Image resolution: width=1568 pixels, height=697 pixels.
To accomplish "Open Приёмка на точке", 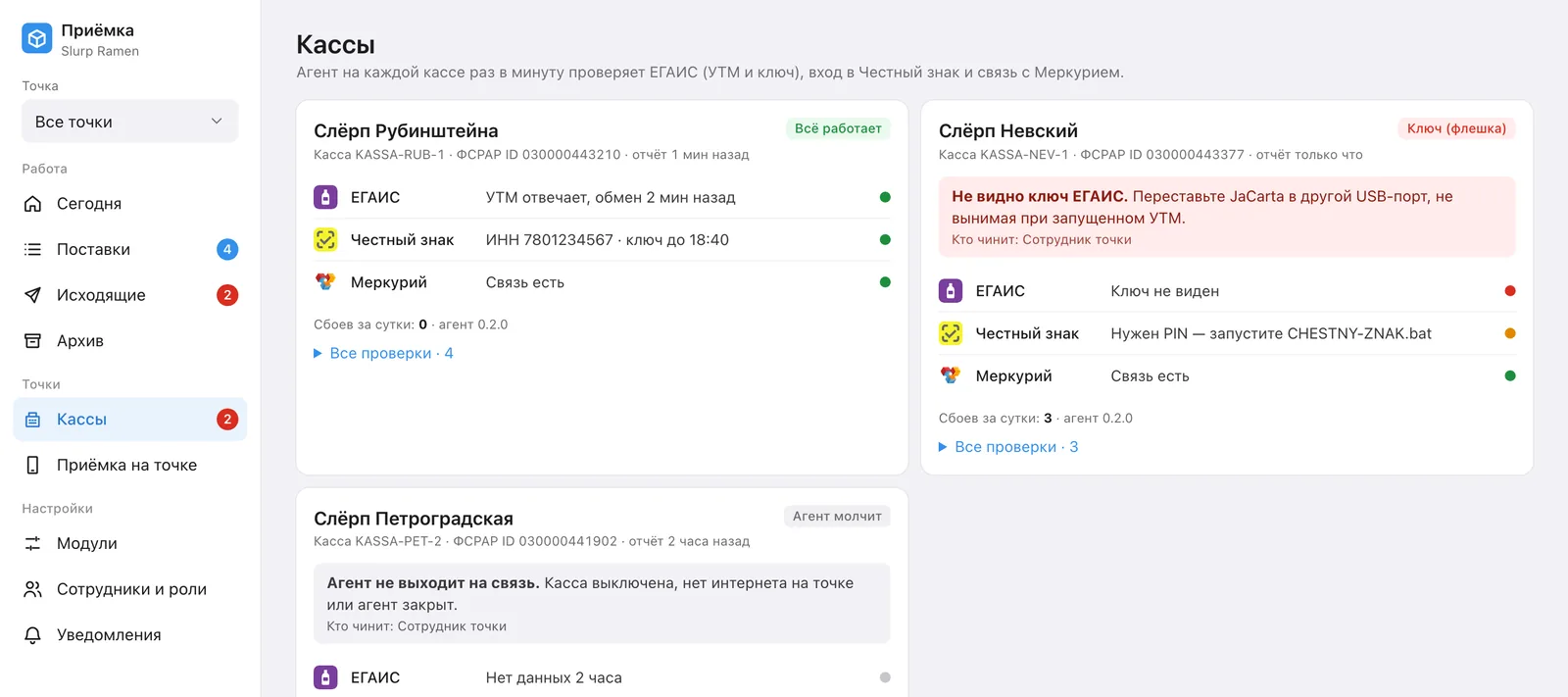I will tap(130, 465).
